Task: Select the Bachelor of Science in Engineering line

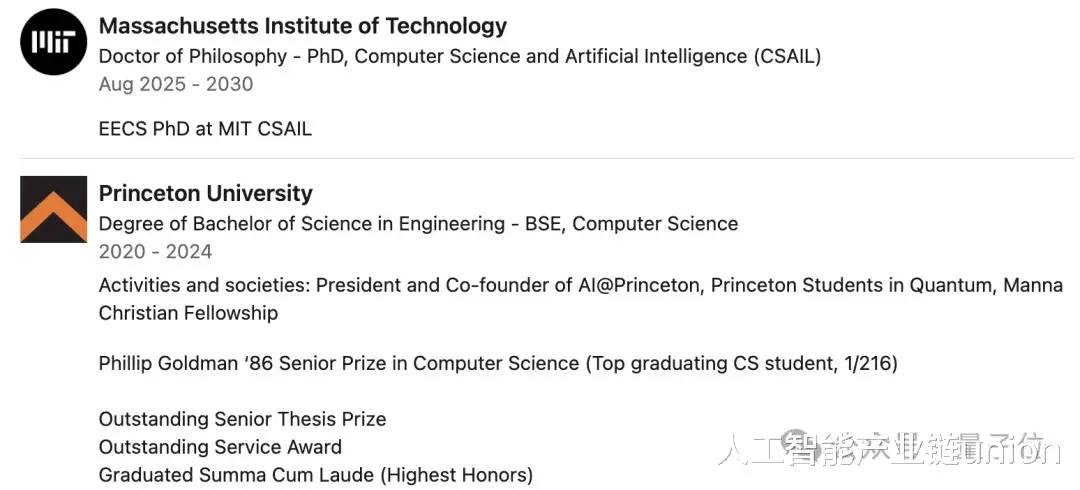Action: (418, 223)
